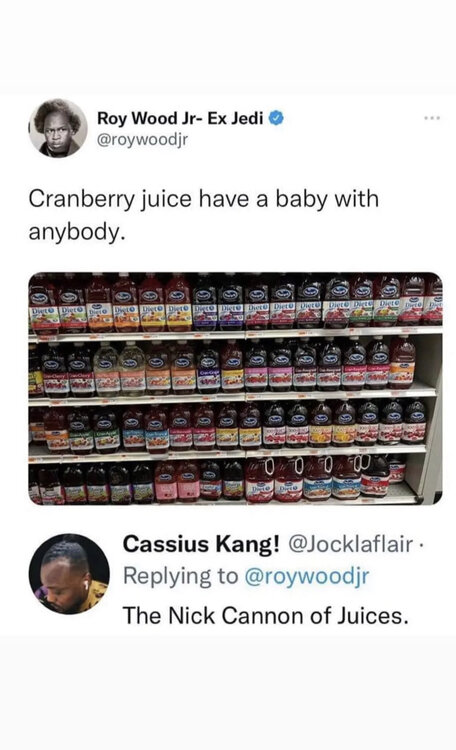This screenshot has width=456, height=750.
Task: Tap the pink-labeled bottles on the bottom shelf
Action: 177,482
